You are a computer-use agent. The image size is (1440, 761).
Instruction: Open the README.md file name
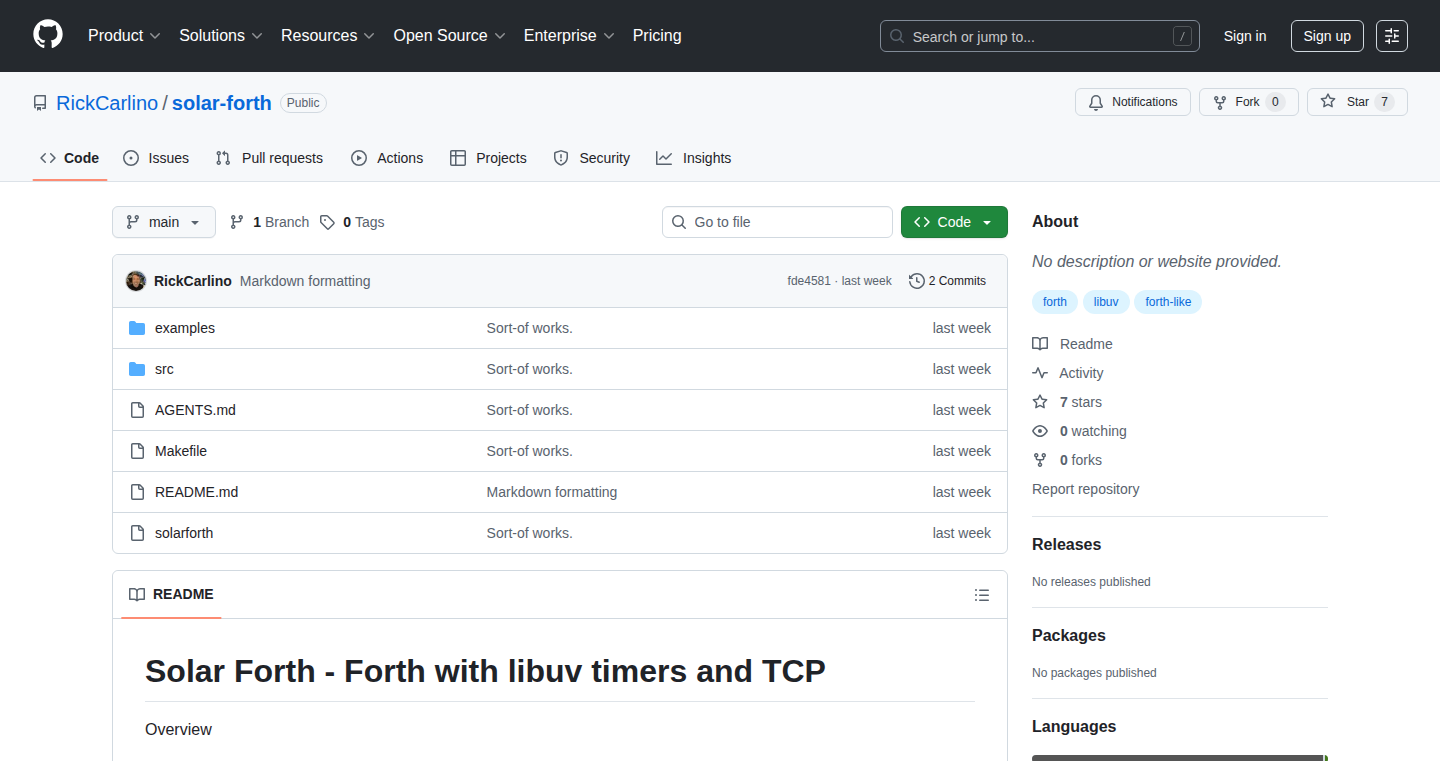click(196, 492)
